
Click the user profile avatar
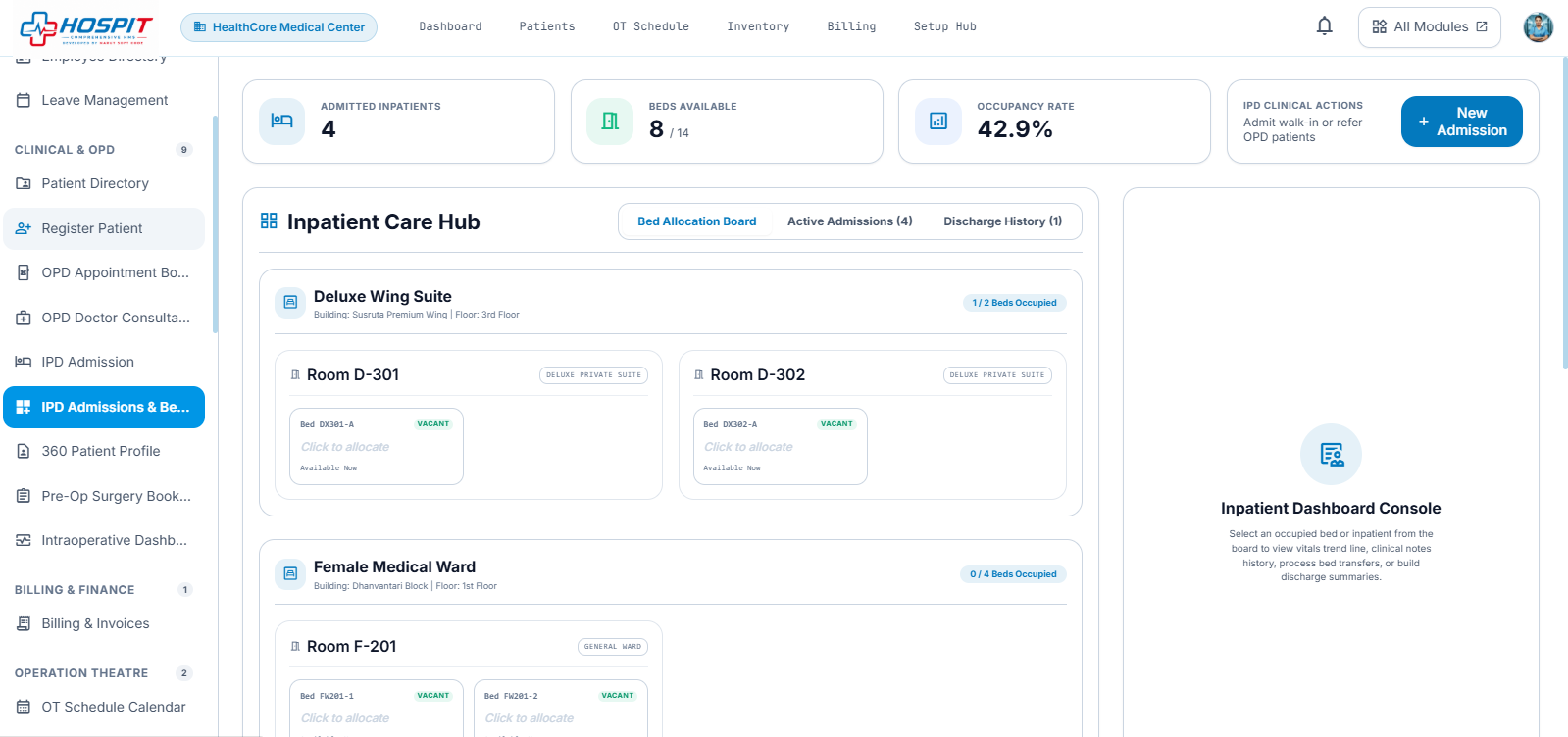coord(1538,26)
